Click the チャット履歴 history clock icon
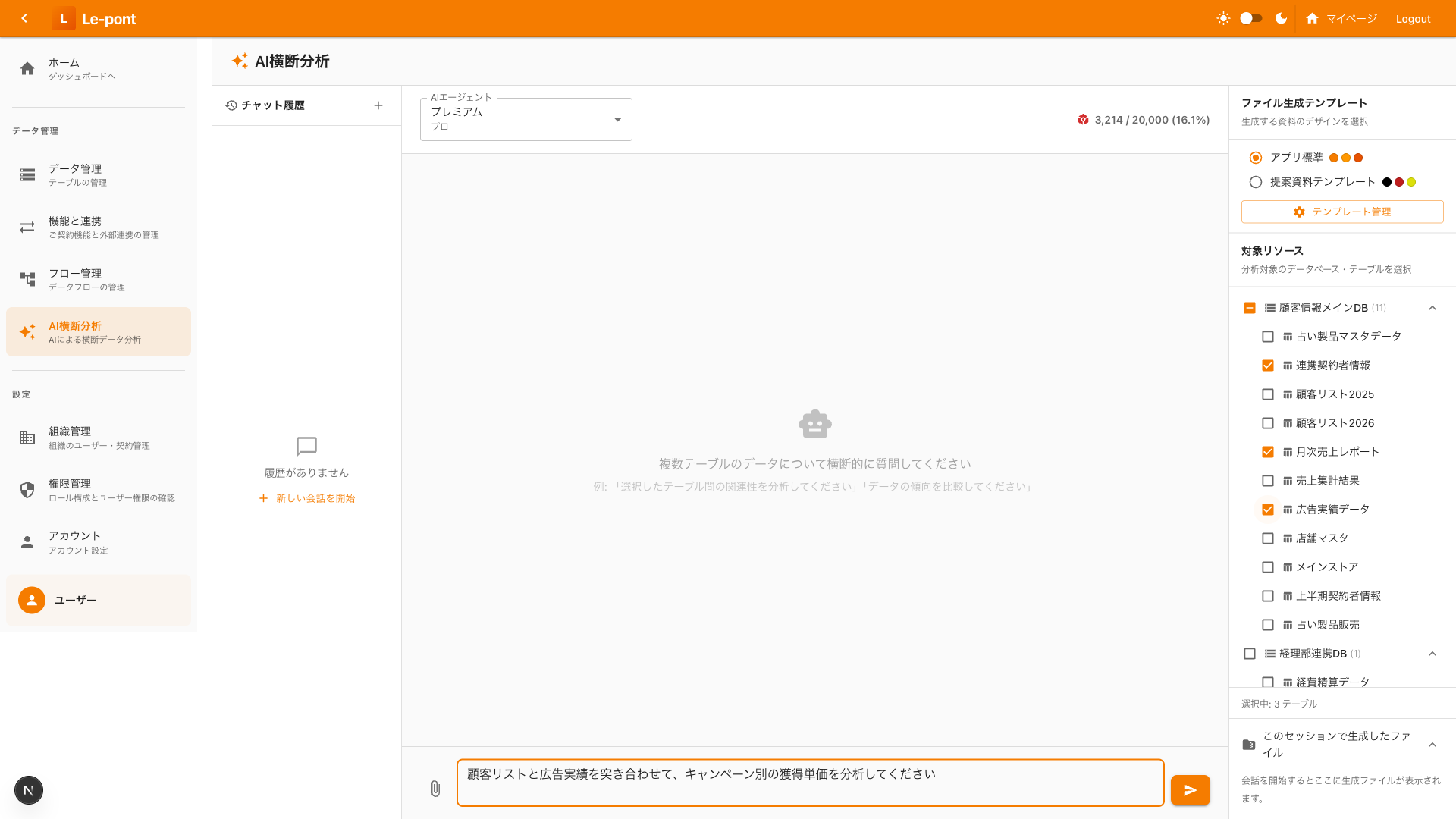 coord(231,105)
